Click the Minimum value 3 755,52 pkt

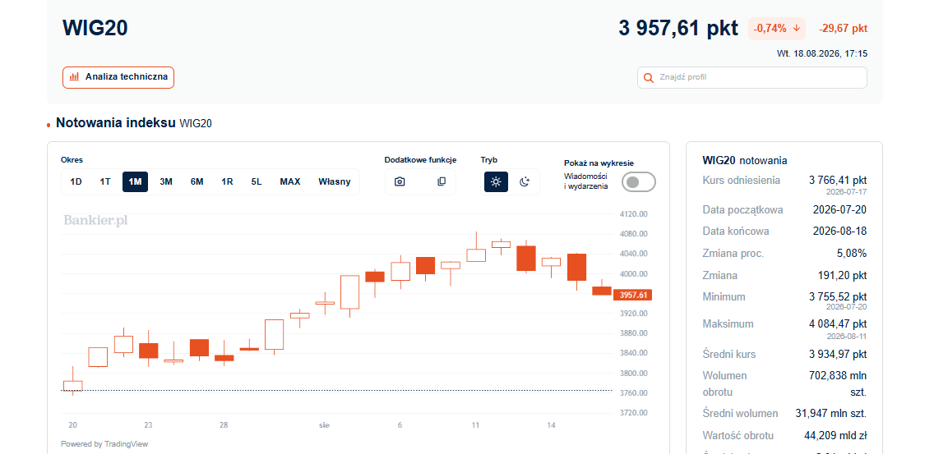[837, 297]
